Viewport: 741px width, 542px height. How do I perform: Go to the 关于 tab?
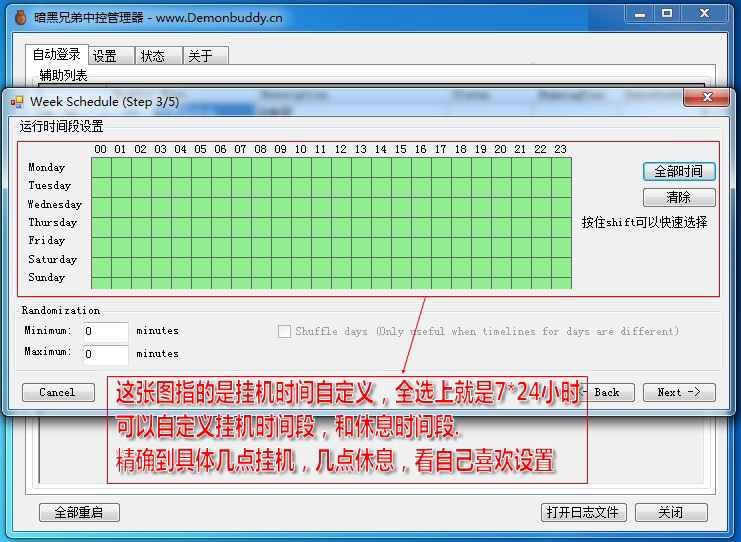pos(201,56)
